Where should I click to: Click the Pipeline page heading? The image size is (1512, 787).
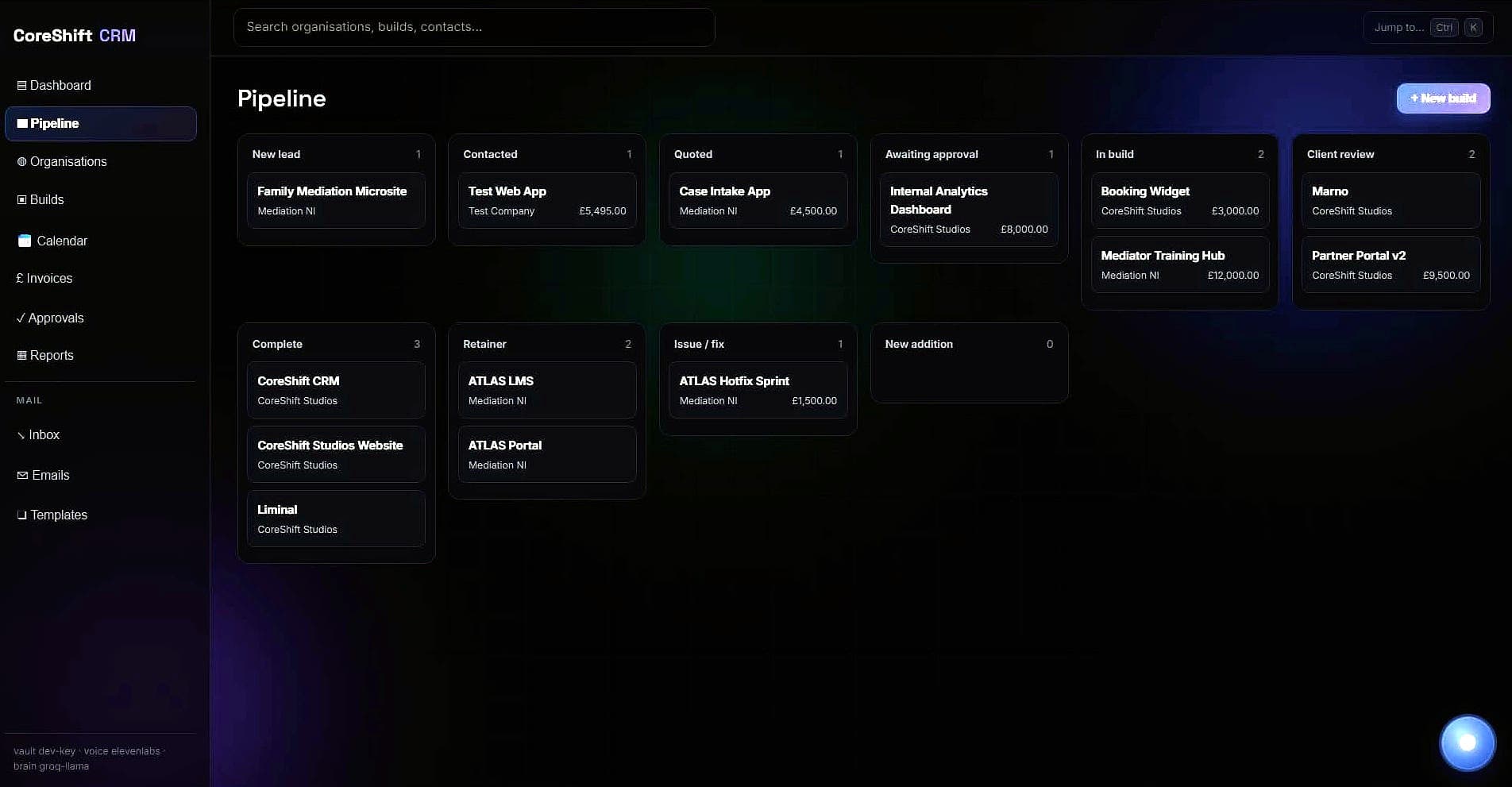click(282, 98)
